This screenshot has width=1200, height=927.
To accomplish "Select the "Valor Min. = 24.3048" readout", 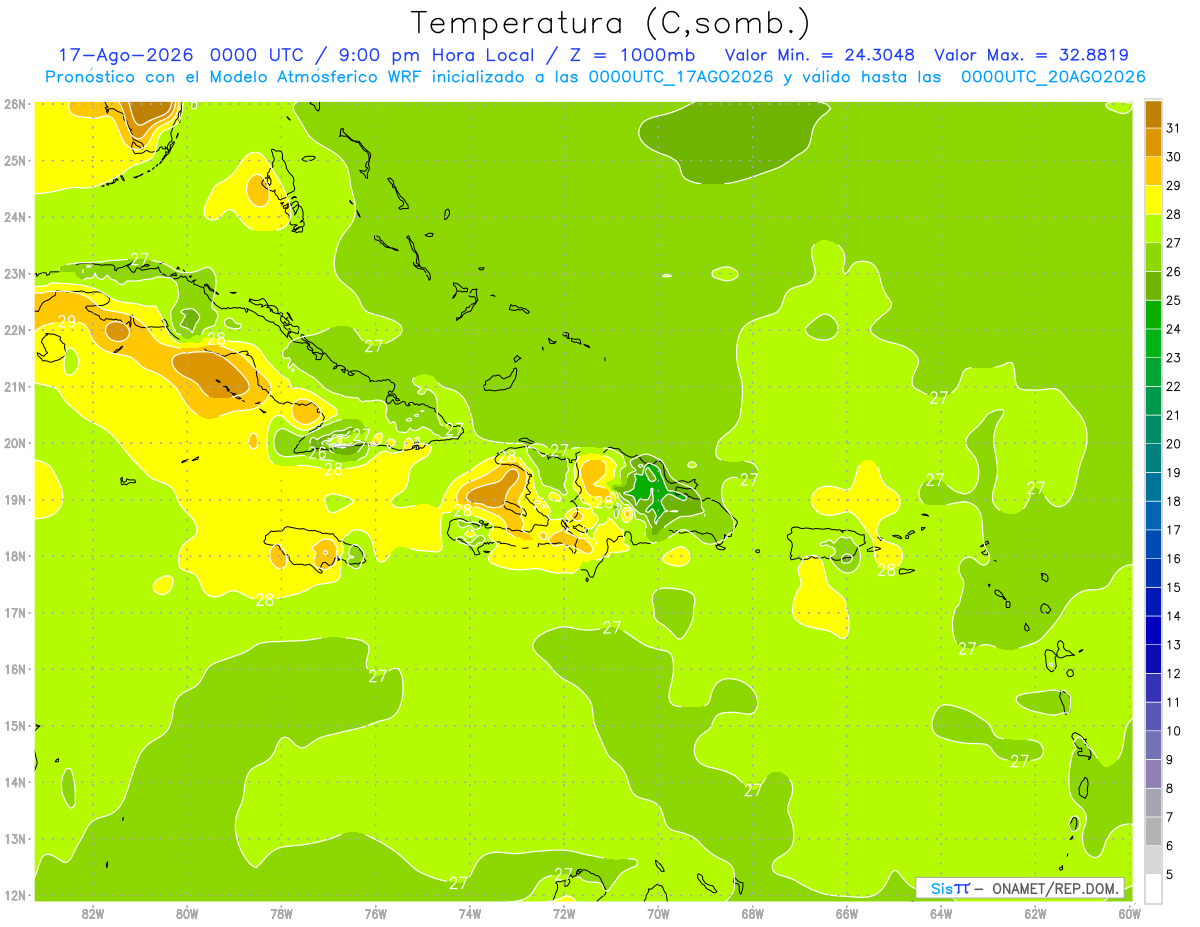I will coord(819,55).
